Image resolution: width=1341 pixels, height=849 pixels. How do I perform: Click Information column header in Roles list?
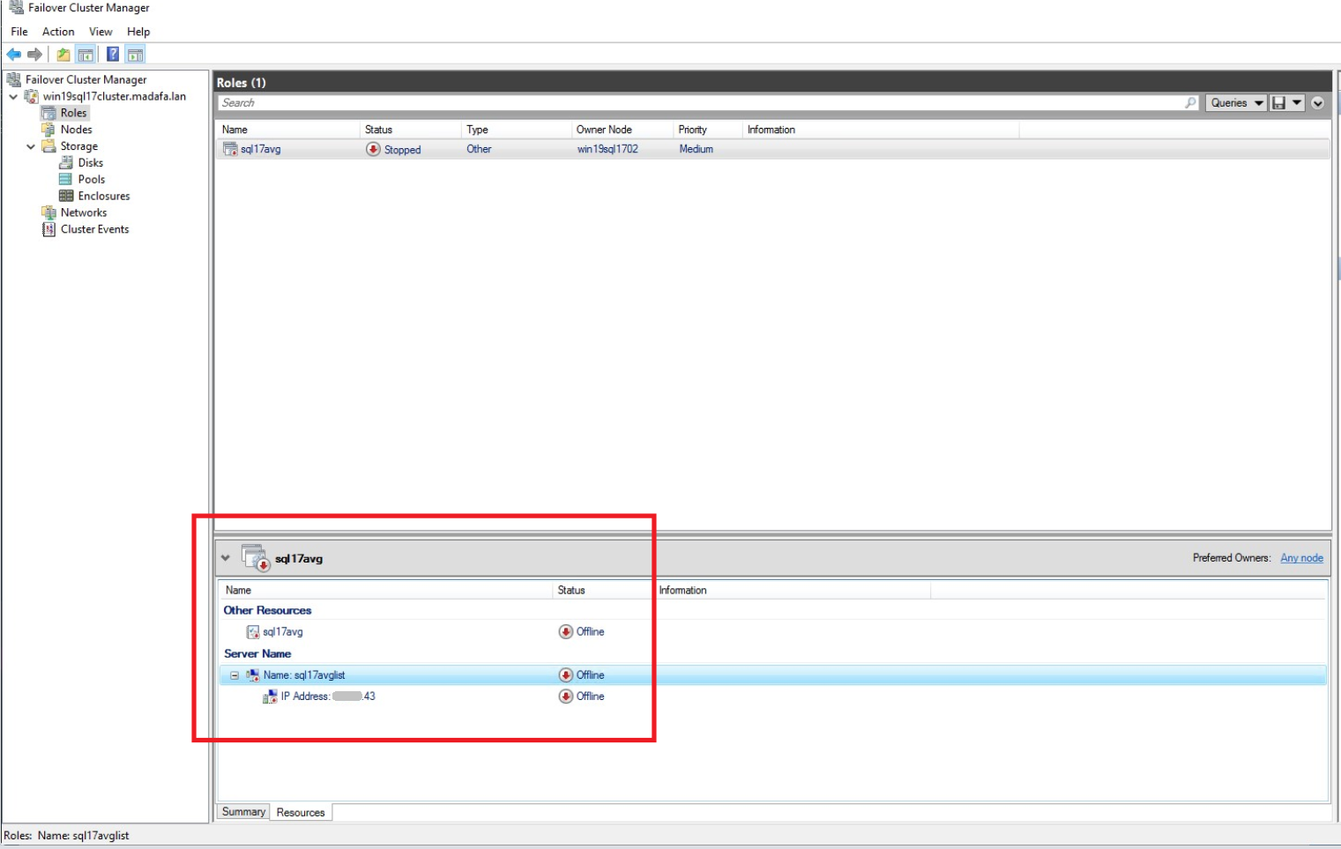tap(881, 130)
